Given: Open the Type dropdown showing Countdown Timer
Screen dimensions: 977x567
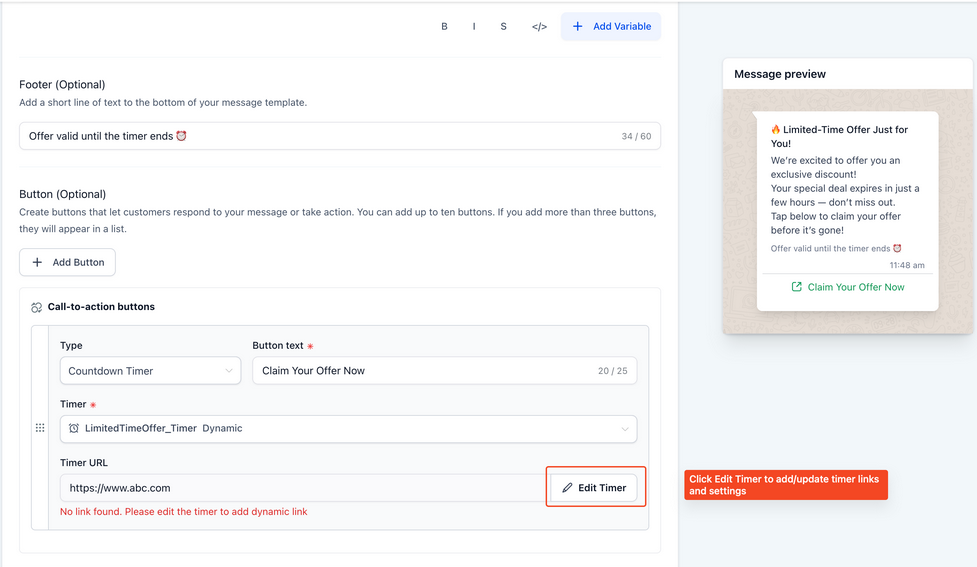Looking at the screenshot, I should (x=150, y=371).
